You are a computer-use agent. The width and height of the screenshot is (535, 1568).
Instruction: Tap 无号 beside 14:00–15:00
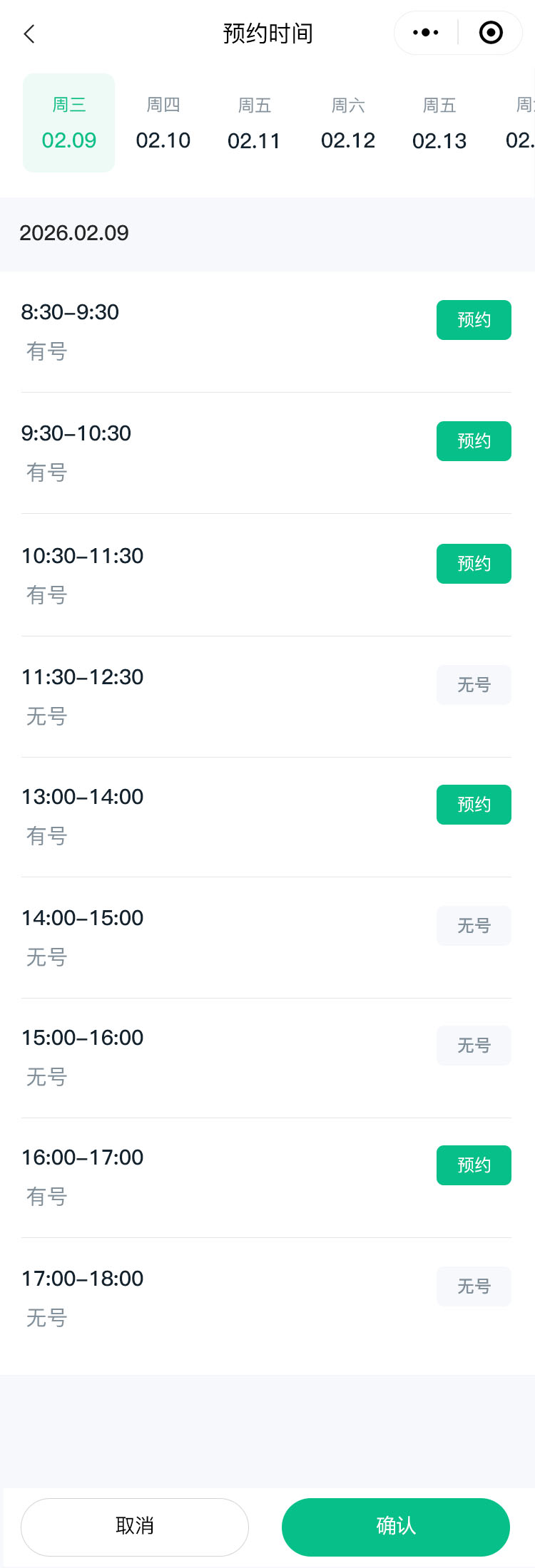coord(474,926)
